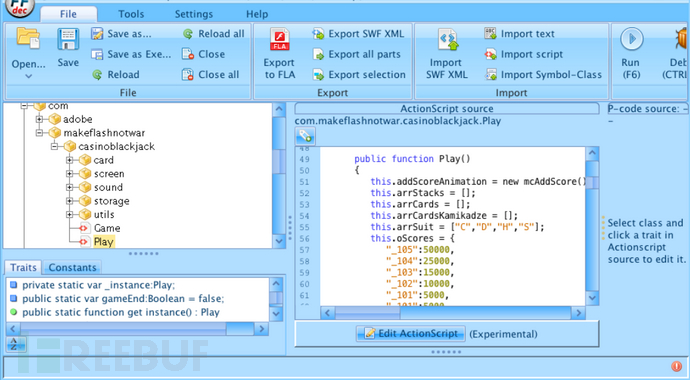
Task: Click Import text
Action: [519, 34]
